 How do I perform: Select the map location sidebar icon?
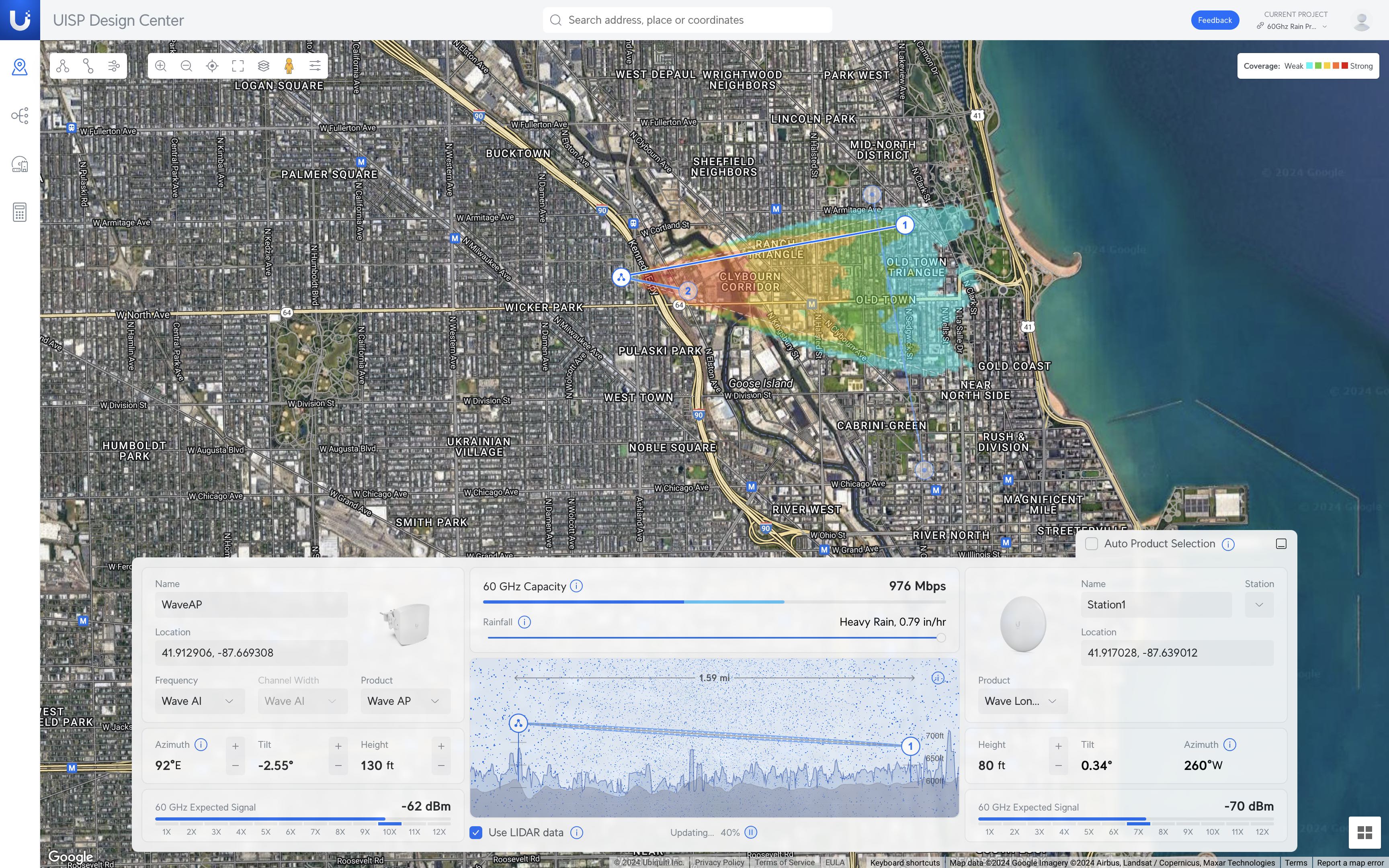coord(20,67)
